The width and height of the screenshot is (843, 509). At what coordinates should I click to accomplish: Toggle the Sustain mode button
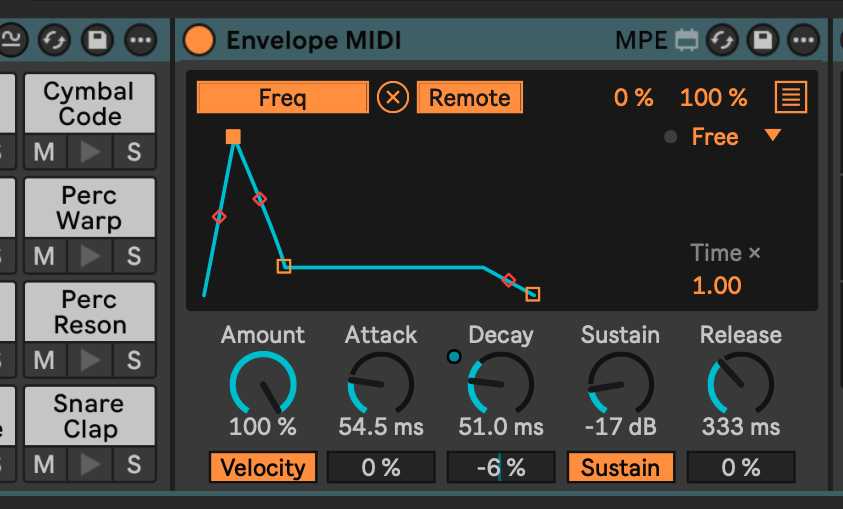pos(620,467)
